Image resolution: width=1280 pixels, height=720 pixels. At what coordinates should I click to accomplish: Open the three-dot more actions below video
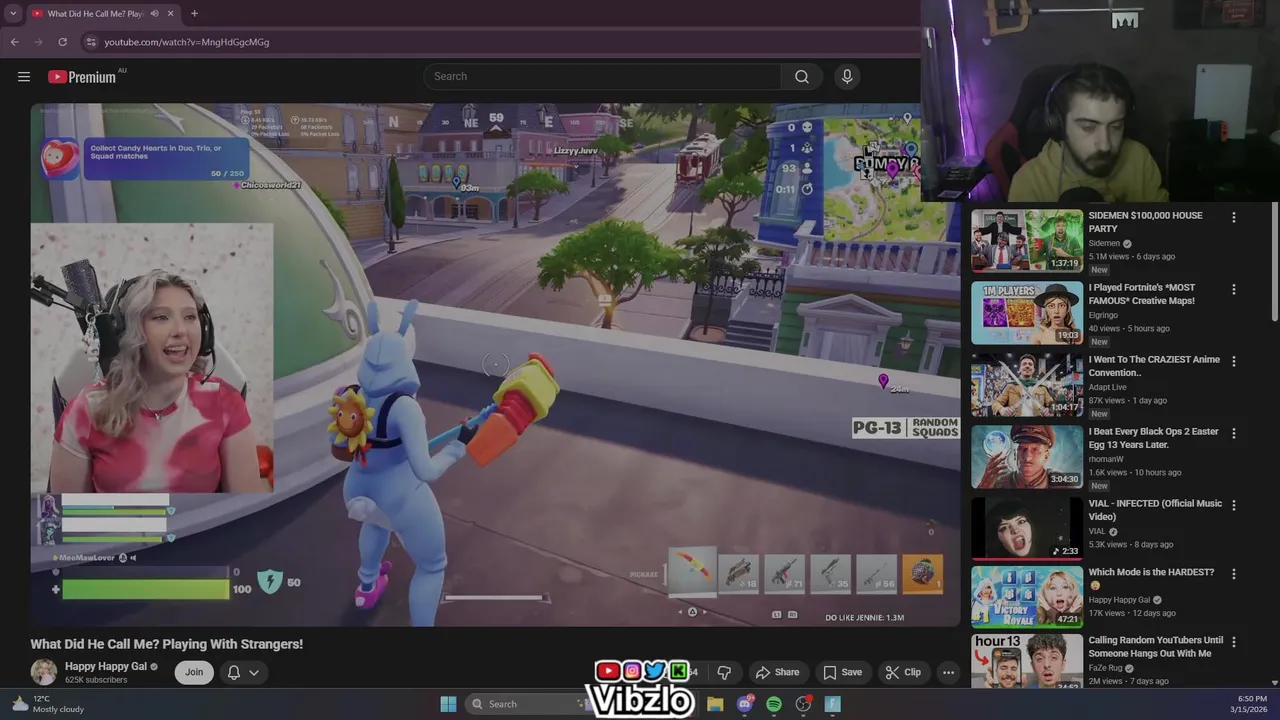948,672
